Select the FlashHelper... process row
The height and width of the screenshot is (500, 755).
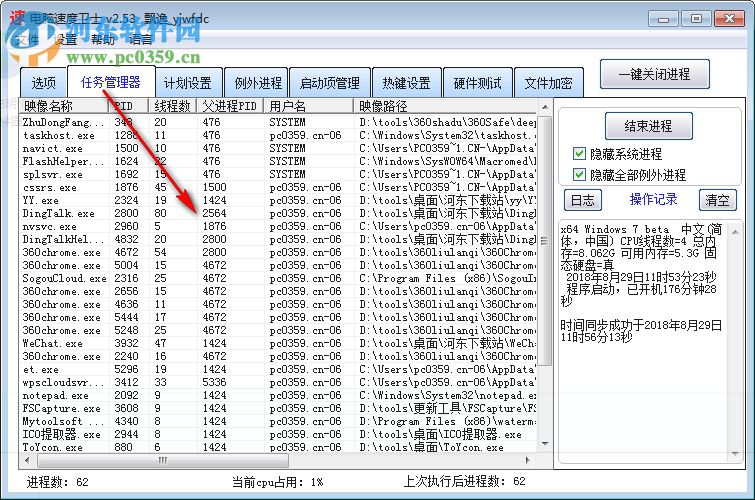coord(278,161)
